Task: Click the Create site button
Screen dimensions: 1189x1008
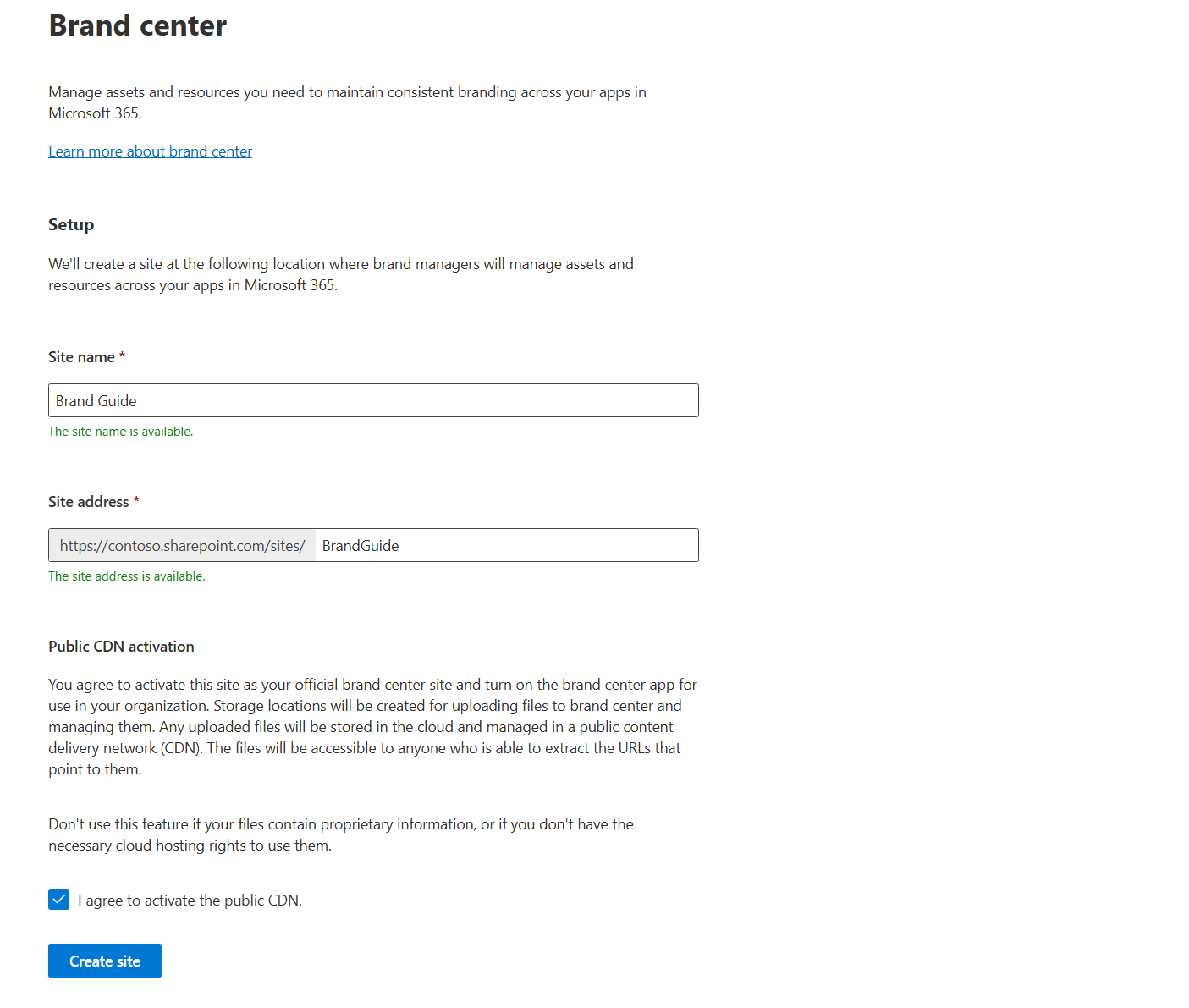Action: (105, 961)
